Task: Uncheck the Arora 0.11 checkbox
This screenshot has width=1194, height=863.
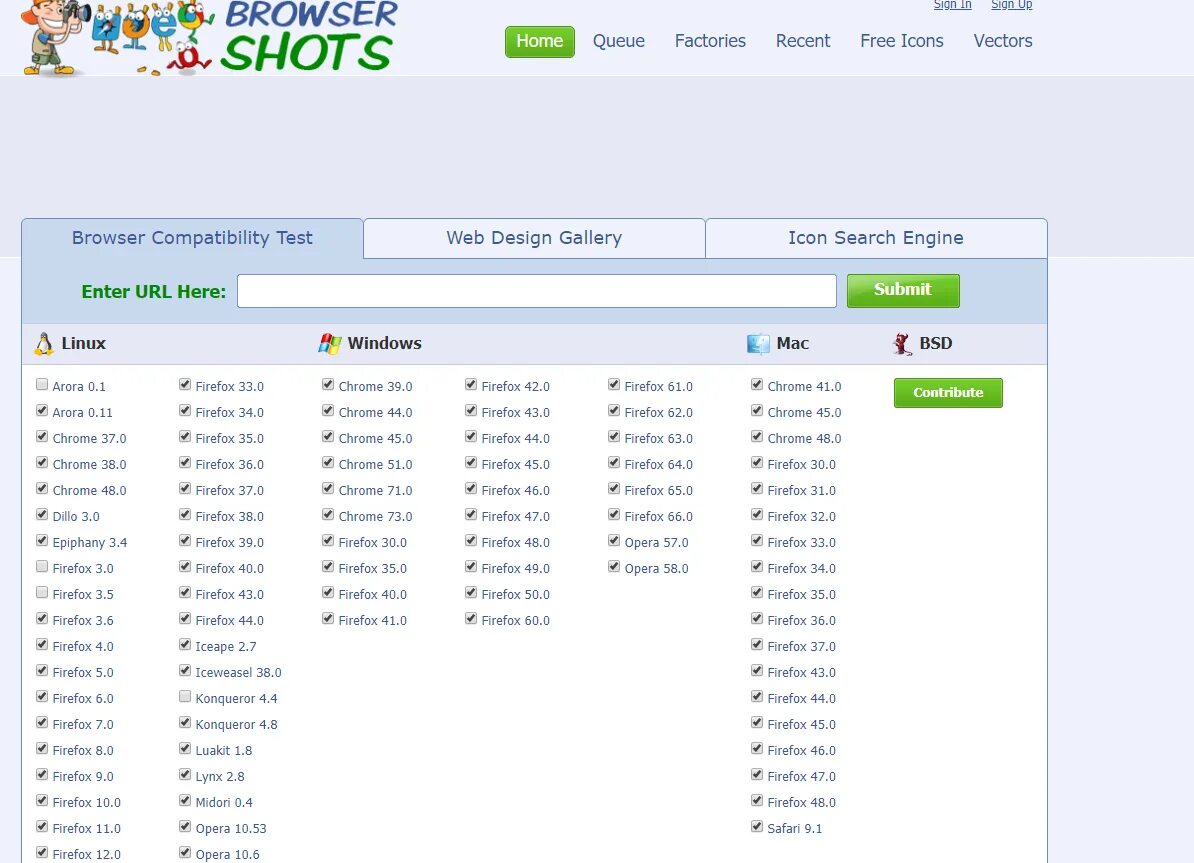Action: 42,411
